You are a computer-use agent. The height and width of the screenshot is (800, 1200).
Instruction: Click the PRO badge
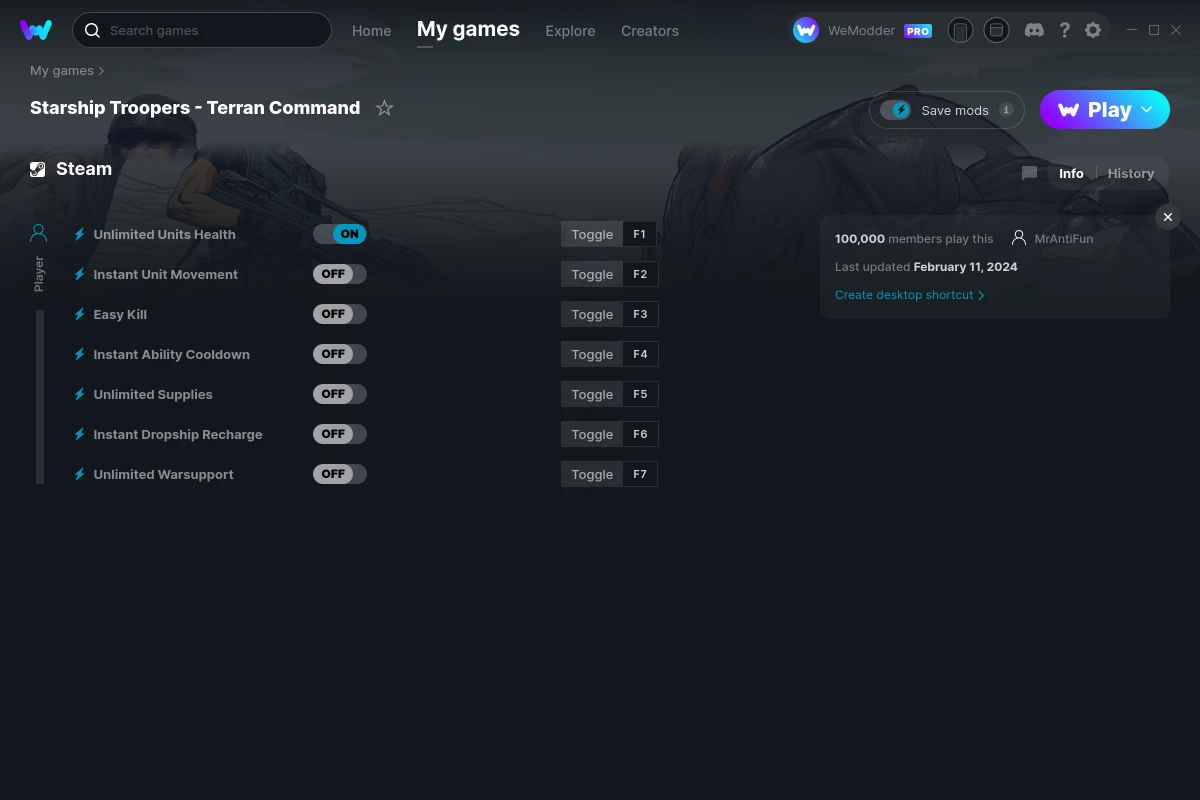coord(918,31)
